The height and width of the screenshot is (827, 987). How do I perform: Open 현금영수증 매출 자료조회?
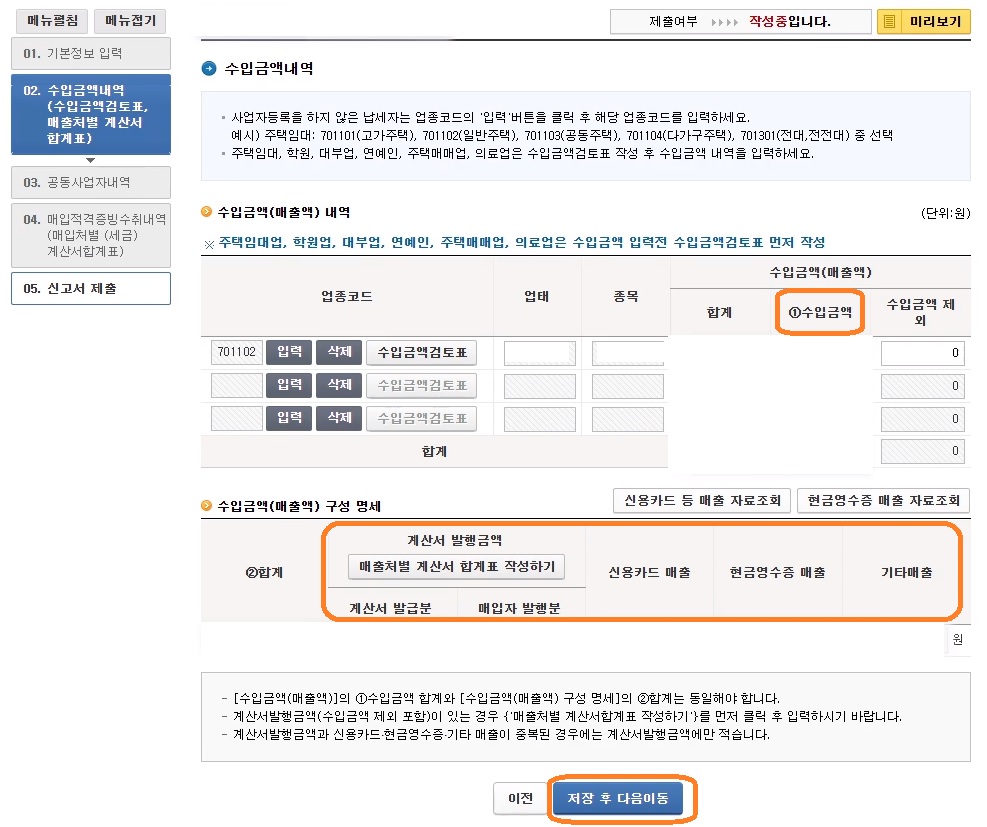pos(883,500)
